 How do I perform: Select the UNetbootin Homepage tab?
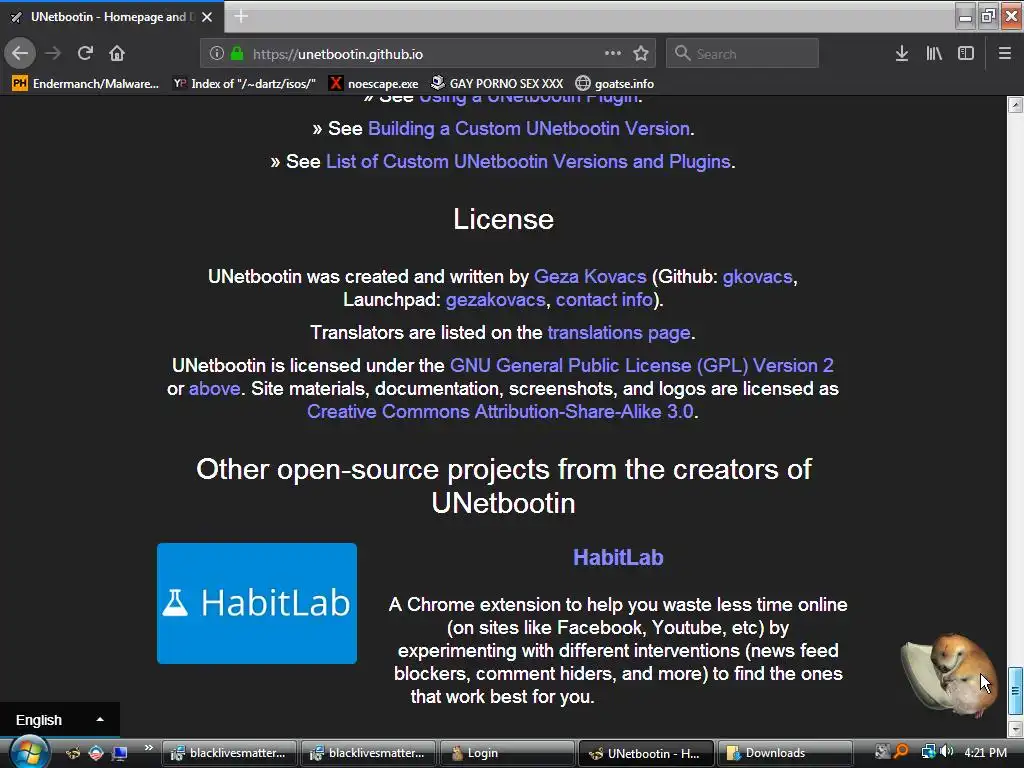coord(112,17)
